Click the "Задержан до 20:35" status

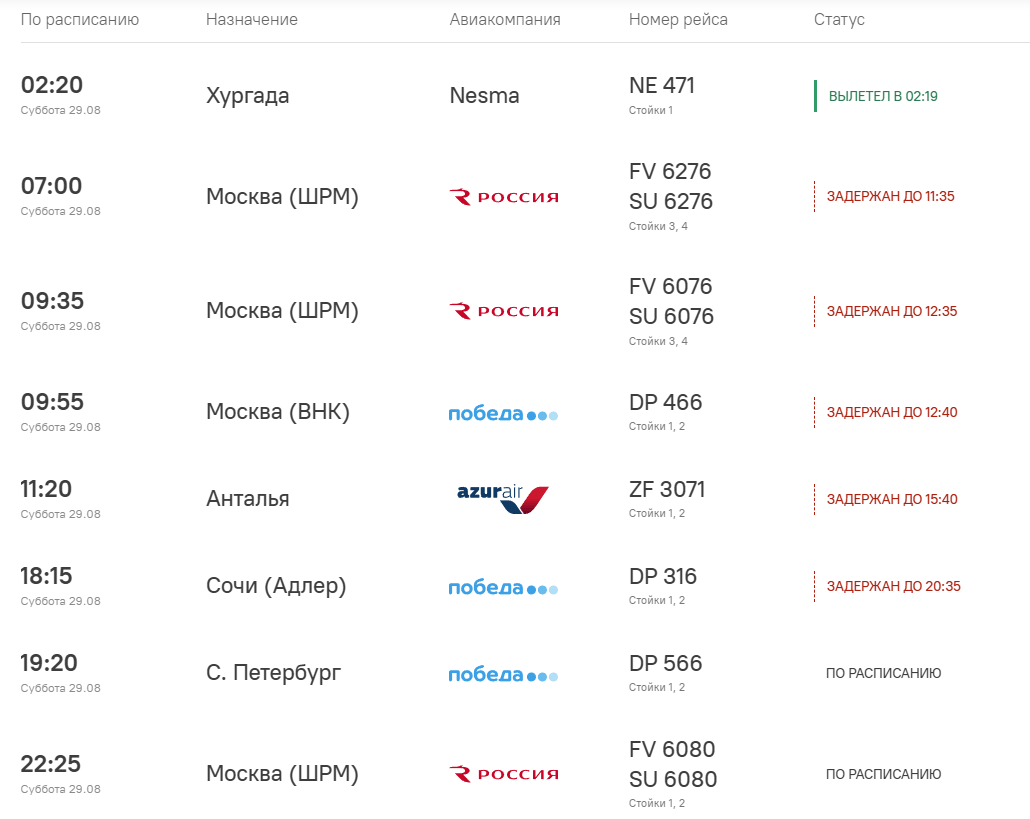893,587
